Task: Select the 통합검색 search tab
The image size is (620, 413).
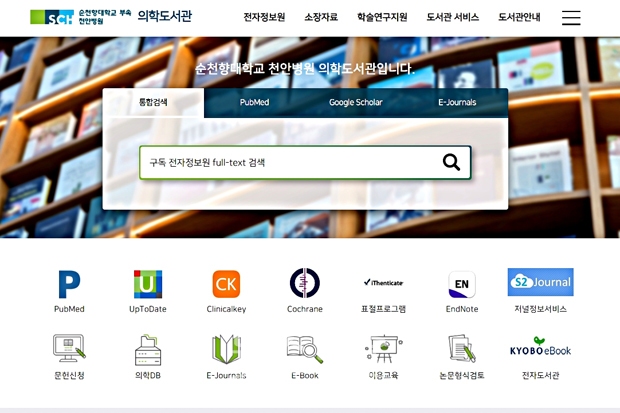Action: point(153,102)
